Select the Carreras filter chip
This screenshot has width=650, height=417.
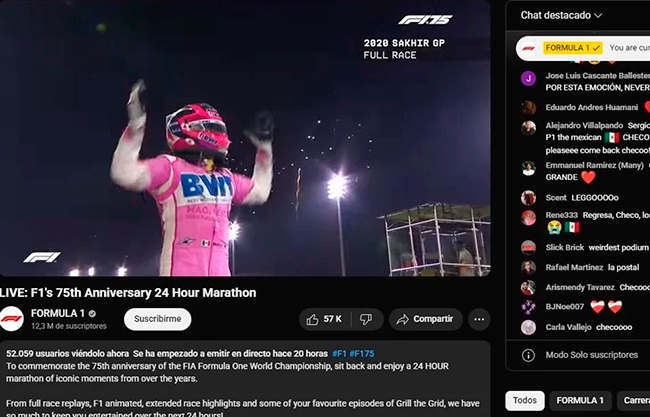point(634,400)
